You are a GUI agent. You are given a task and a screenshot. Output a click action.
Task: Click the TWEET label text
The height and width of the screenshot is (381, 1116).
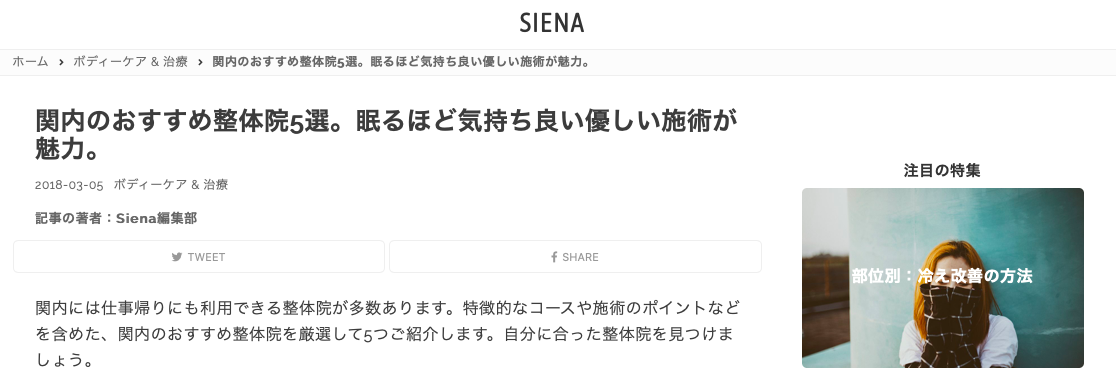click(x=206, y=257)
